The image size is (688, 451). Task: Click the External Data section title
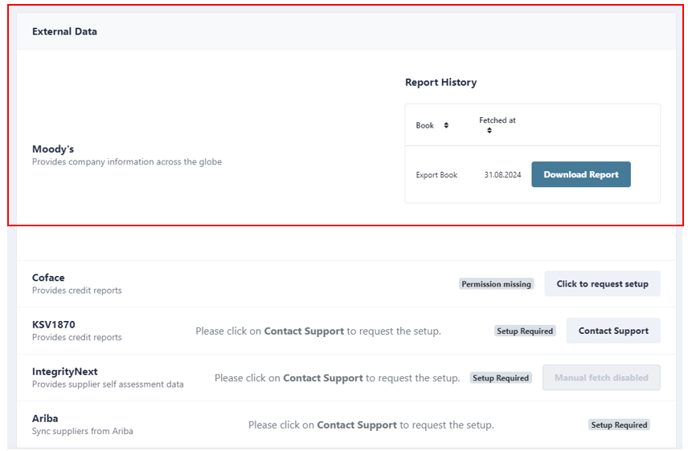[64, 32]
